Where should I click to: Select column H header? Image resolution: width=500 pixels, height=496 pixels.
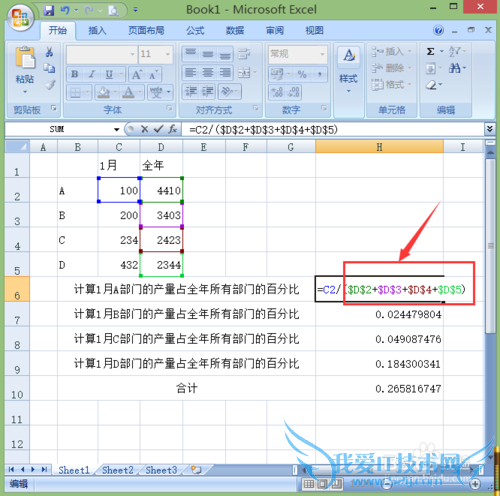pyautogui.click(x=379, y=147)
